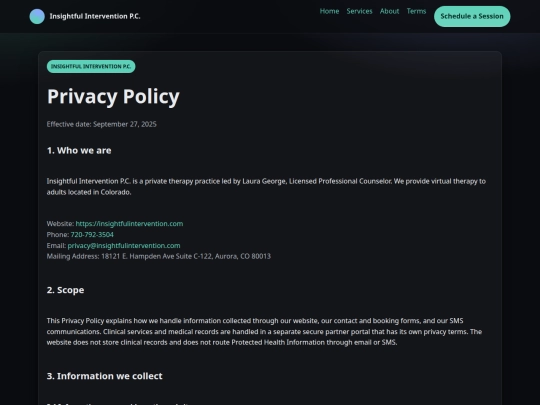
Task: Open the insightfulintervention.com website link
Action: pos(129,224)
